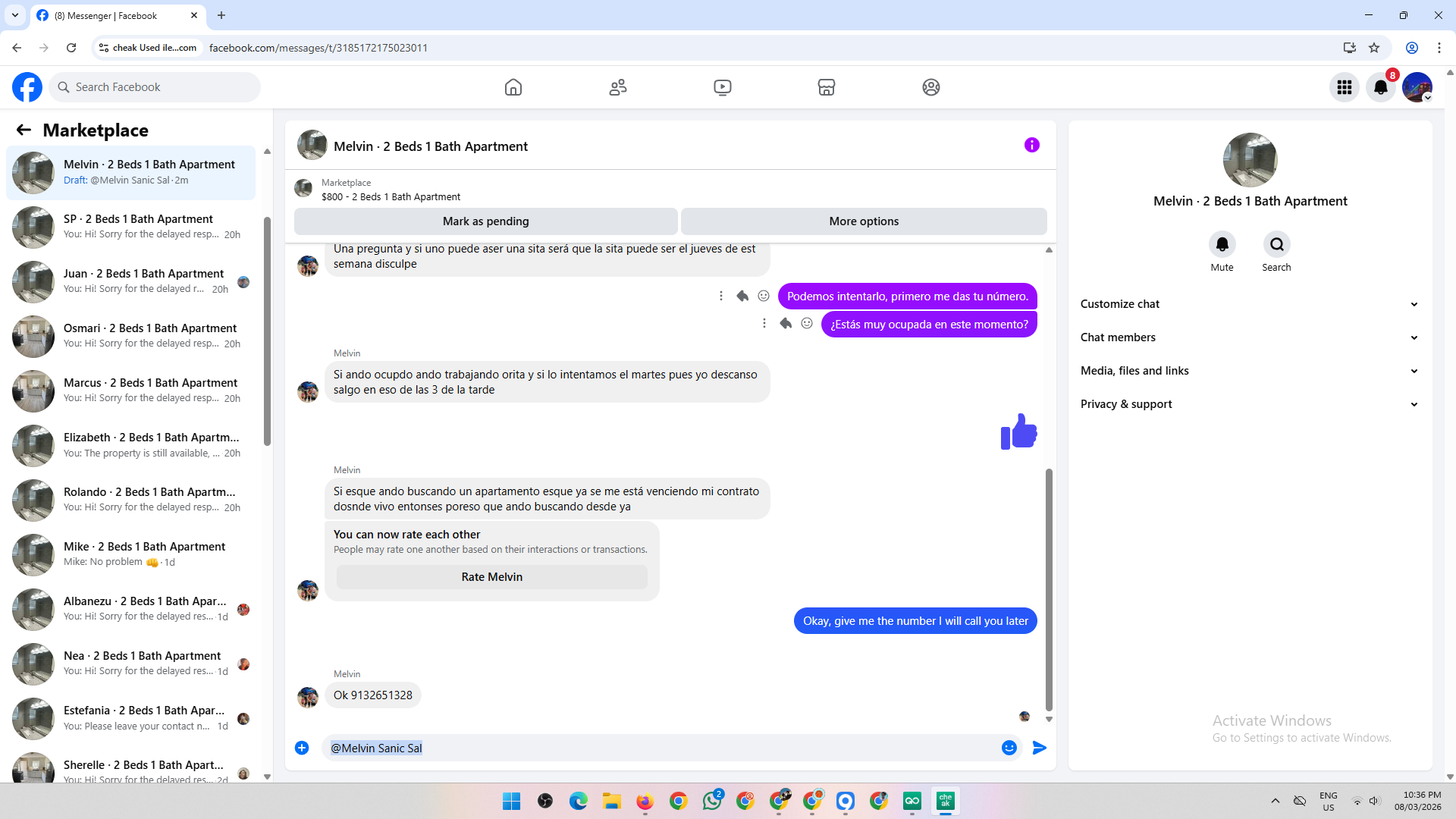The height and width of the screenshot is (819, 1456).
Task: Mute this conversation with bell button
Action: click(x=1222, y=244)
